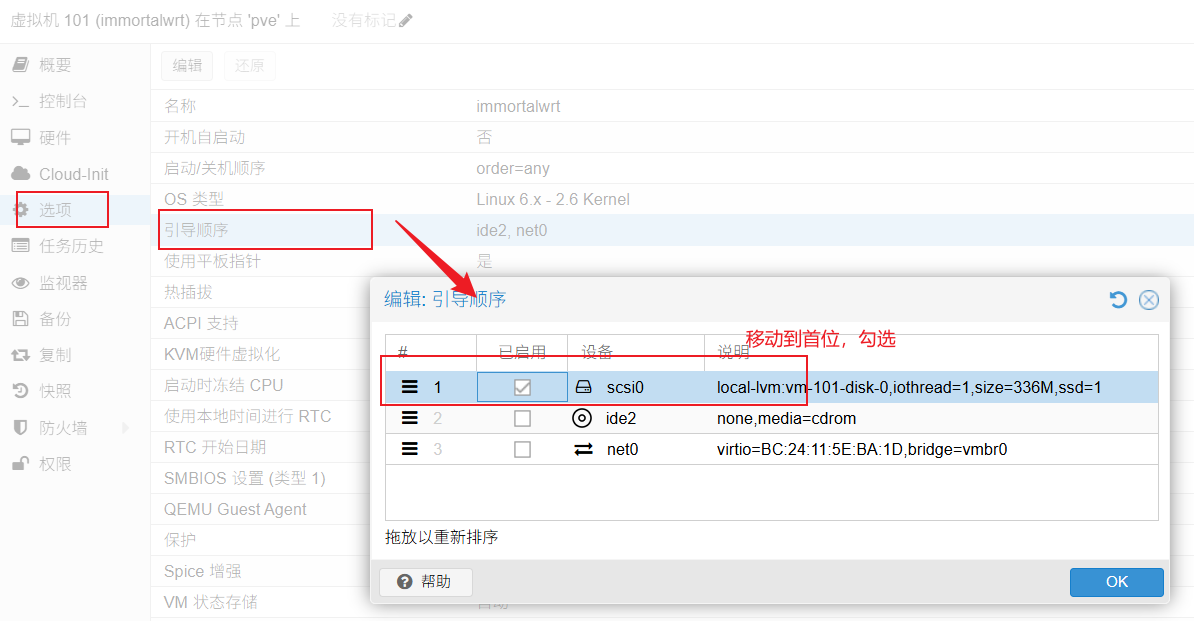Screen dimensions: 1194x621
Task: Open the 监视器 monitor page
Action: 75,283
